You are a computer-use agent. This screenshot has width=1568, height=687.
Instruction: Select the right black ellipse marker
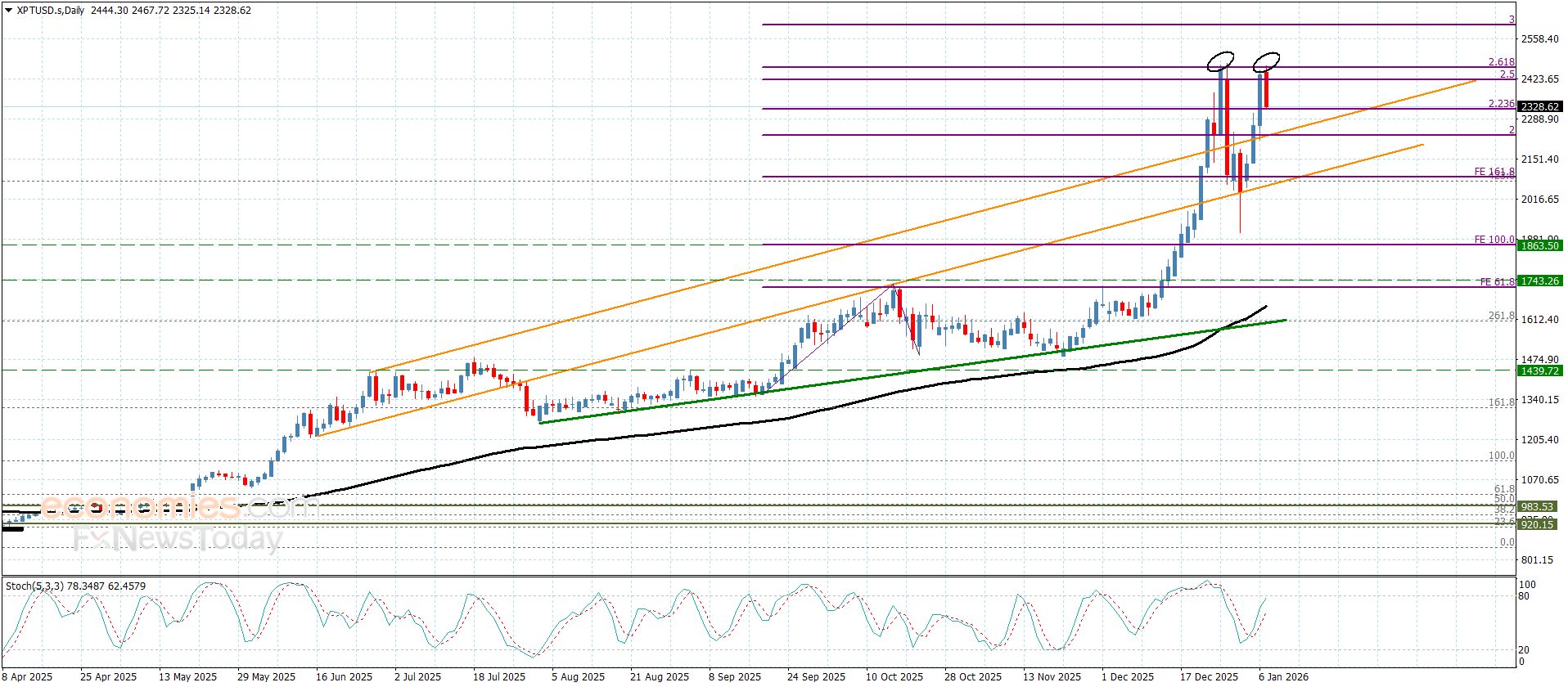click(x=1267, y=61)
